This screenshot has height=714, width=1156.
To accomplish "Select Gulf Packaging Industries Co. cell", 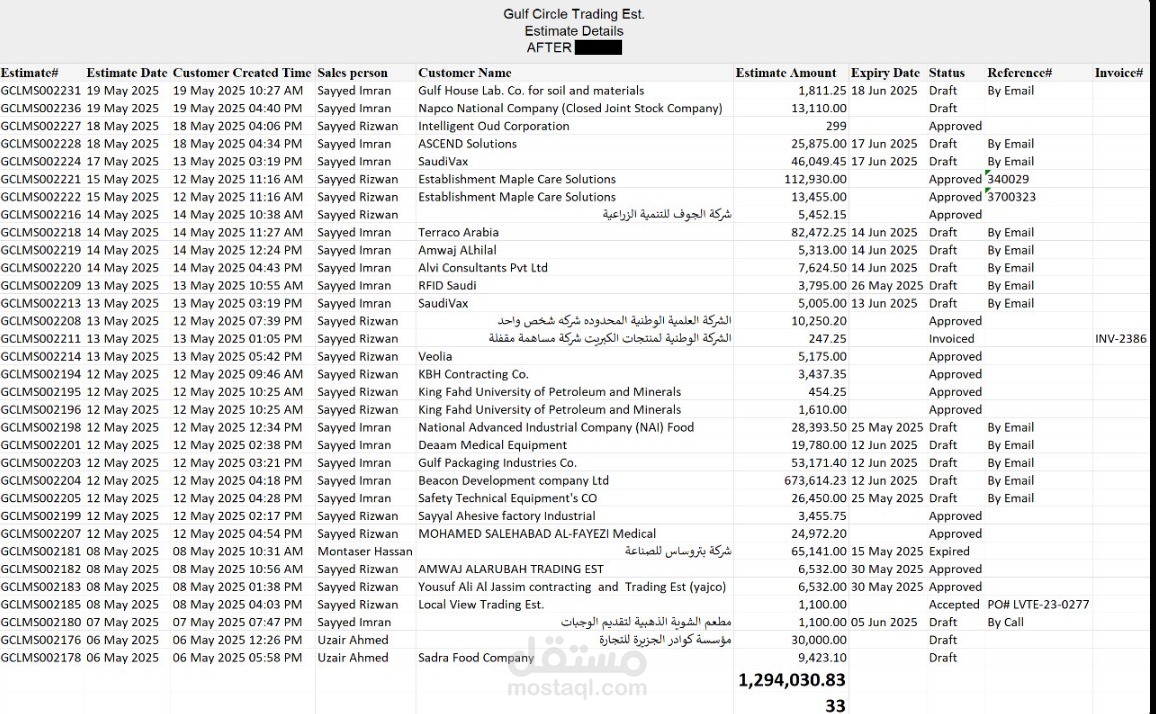I will [x=497, y=462].
